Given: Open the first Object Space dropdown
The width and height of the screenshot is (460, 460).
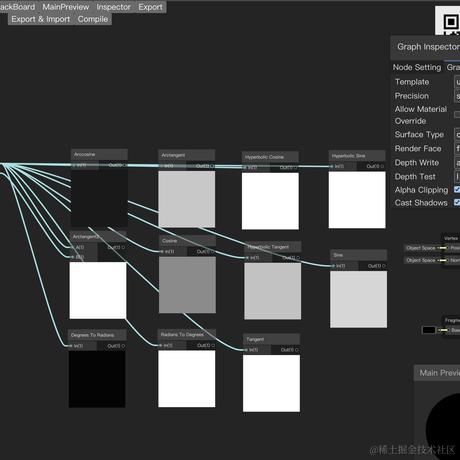Looking at the screenshot, I should tap(421, 248).
